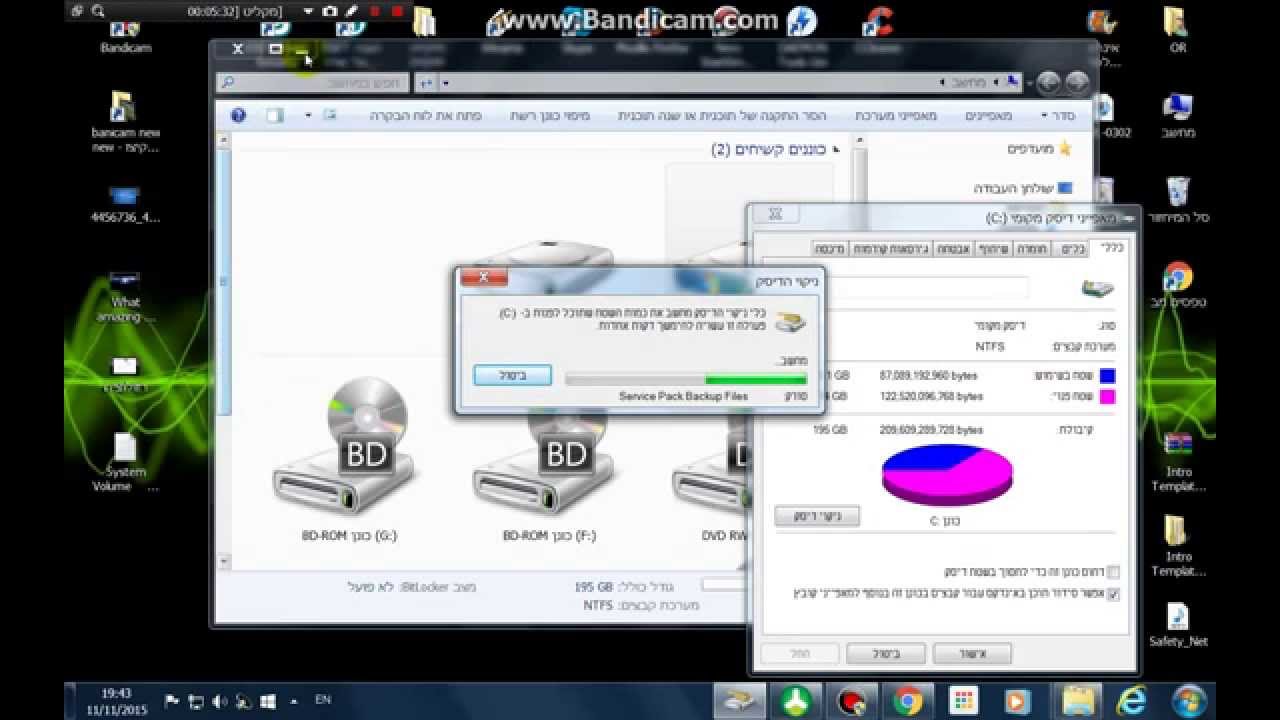The width and height of the screenshot is (1280, 720).
Task: Click the ניקוי דיסק (Disk Cleanup) button in Properties
Action: (x=817, y=517)
